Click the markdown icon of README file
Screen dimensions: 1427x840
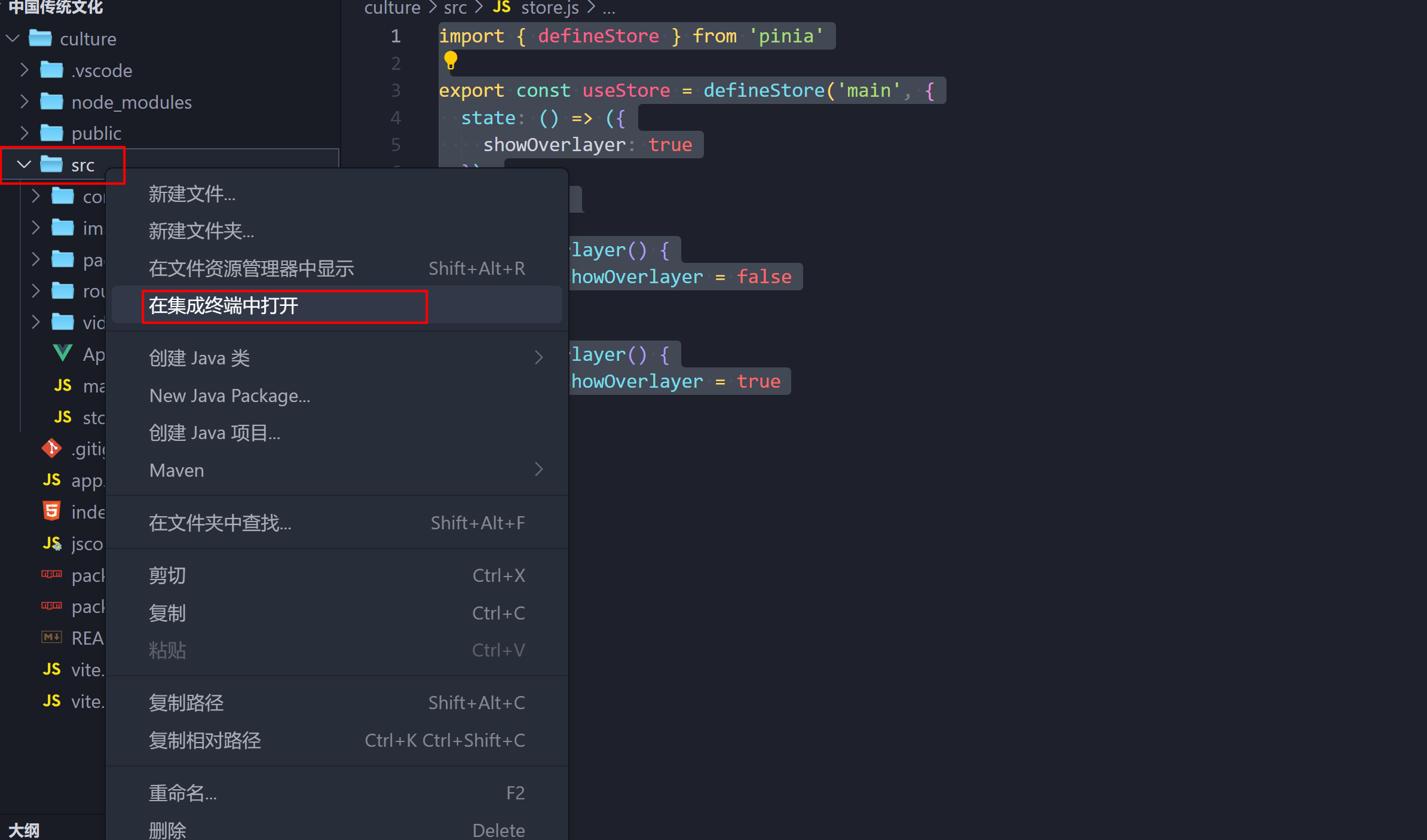click(51, 637)
